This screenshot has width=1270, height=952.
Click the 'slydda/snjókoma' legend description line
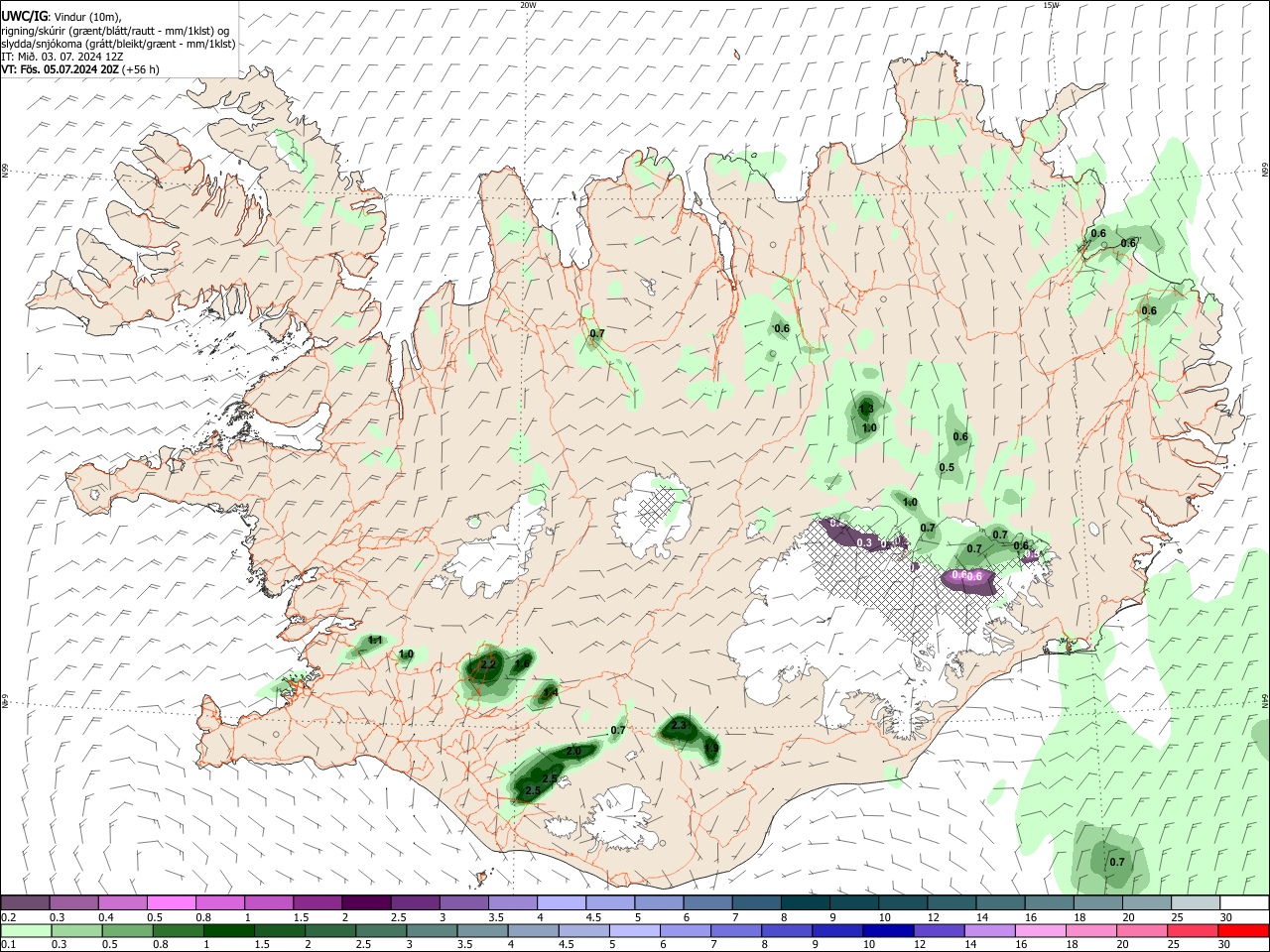click(118, 44)
